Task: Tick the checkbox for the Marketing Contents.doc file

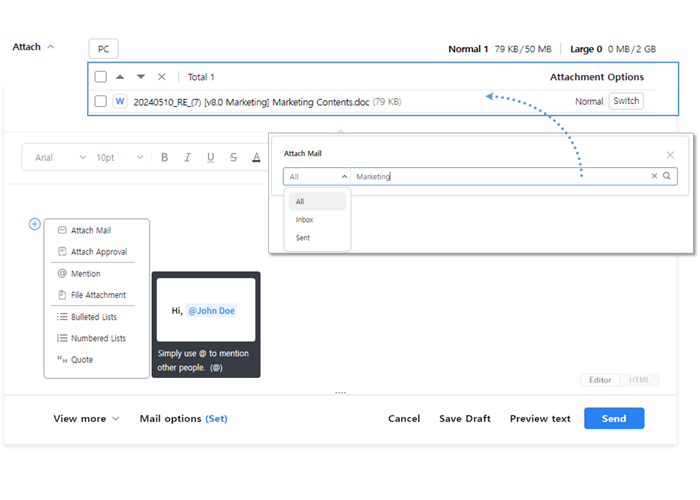Action: coord(100,102)
